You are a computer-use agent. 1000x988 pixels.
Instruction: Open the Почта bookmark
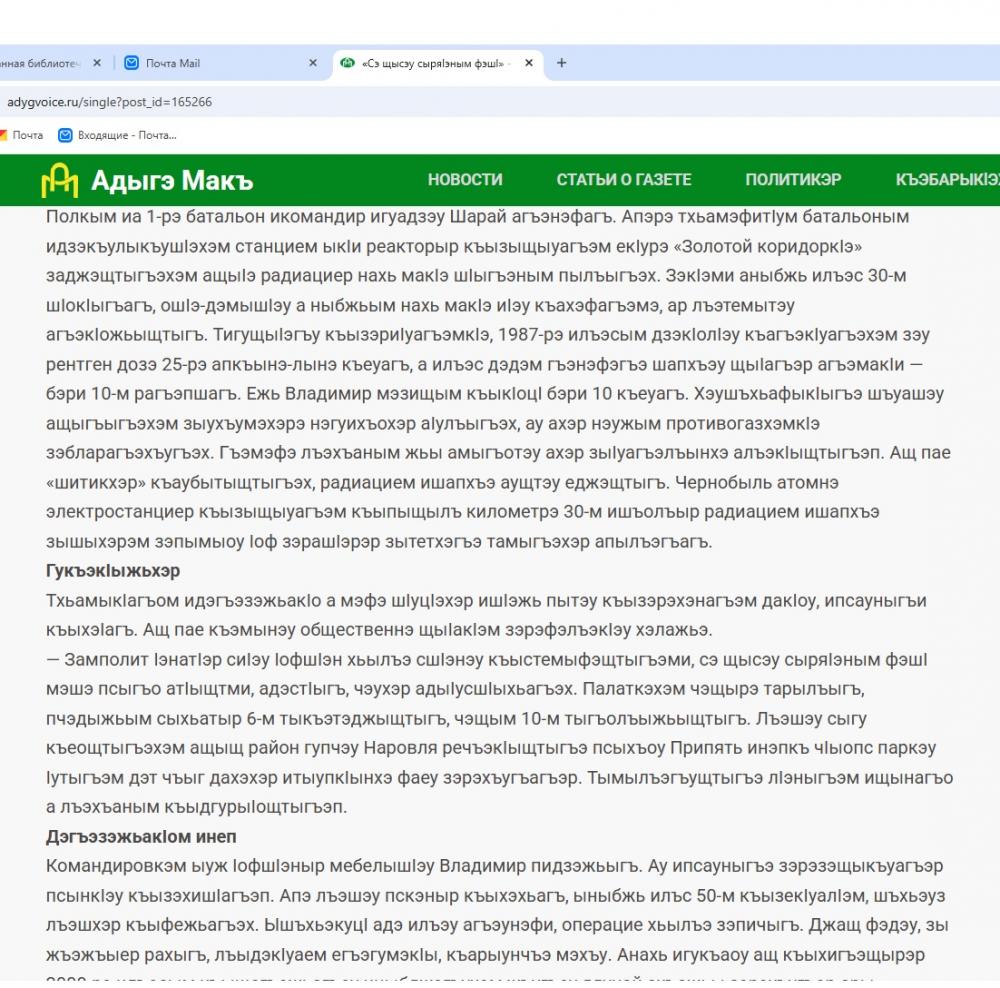coord(22,135)
